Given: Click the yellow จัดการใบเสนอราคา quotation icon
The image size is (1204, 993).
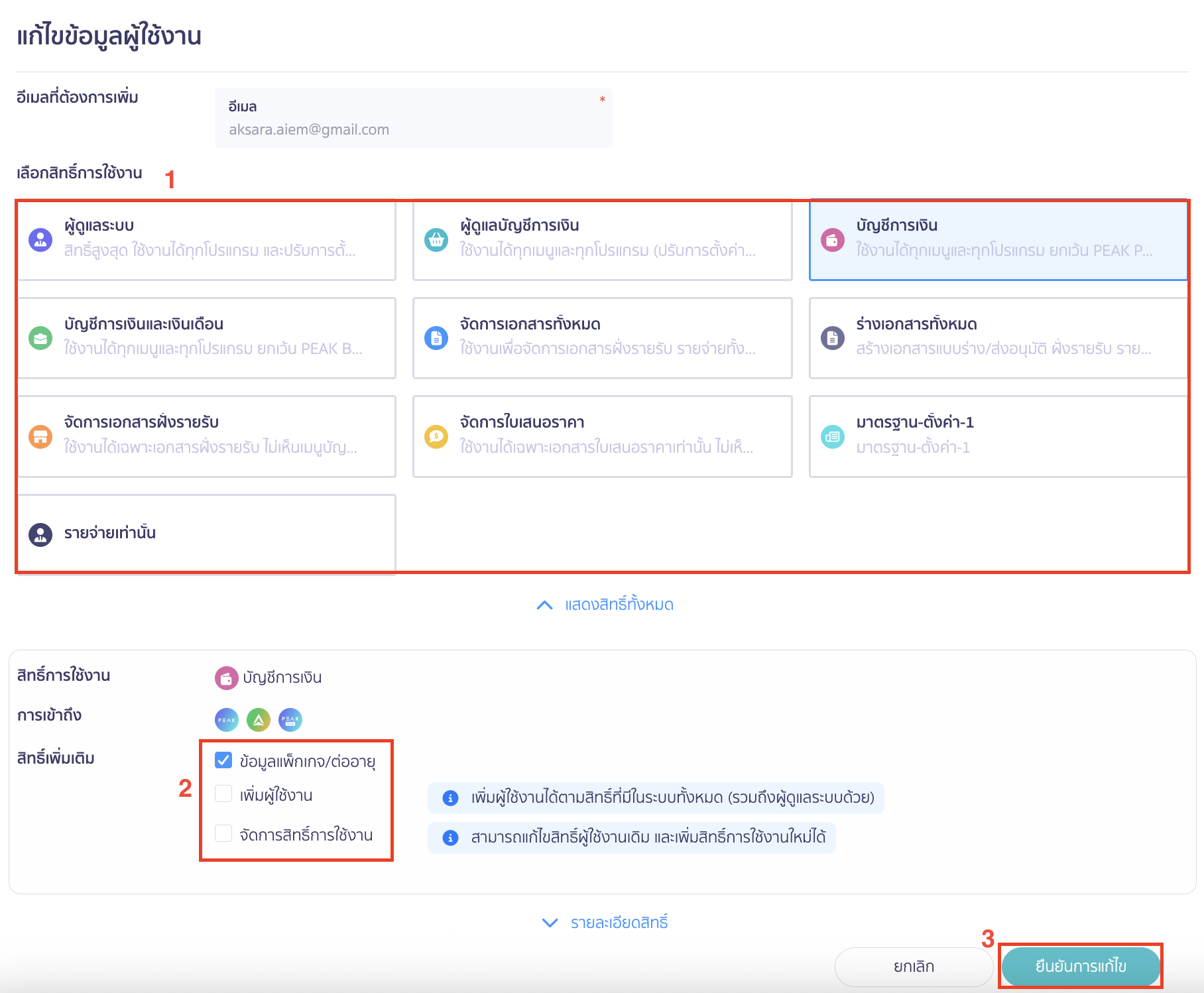Looking at the screenshot, I should click(x=436, y=436).
